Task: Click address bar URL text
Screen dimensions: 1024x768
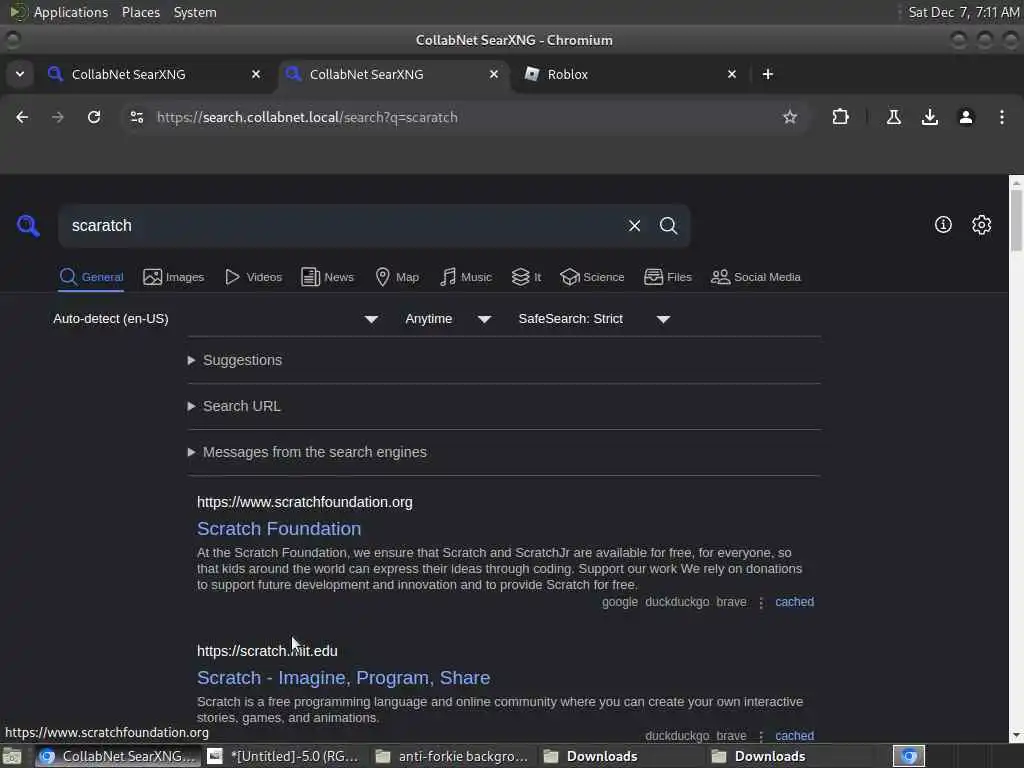Action: 307,118
